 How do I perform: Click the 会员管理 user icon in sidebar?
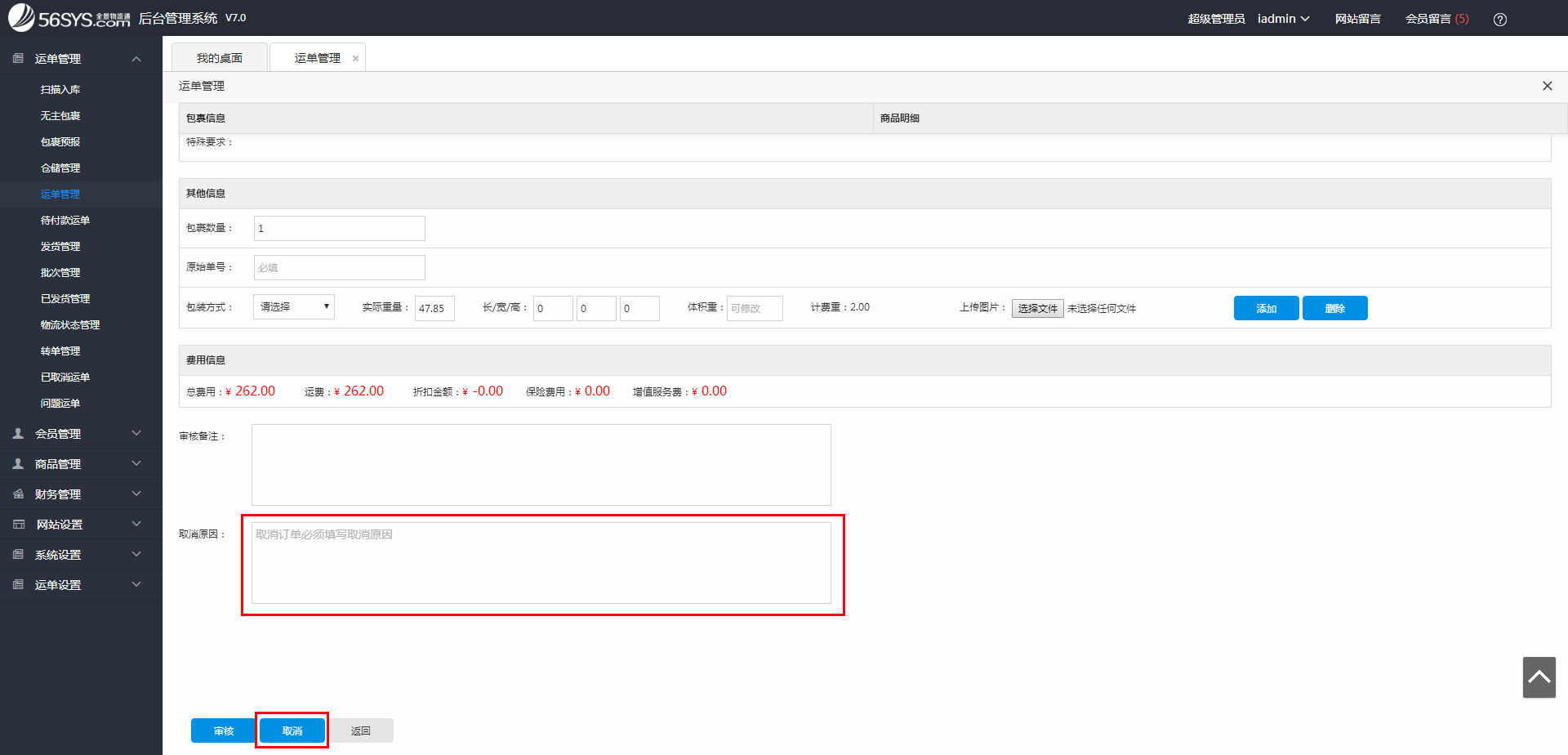point(18,434)
